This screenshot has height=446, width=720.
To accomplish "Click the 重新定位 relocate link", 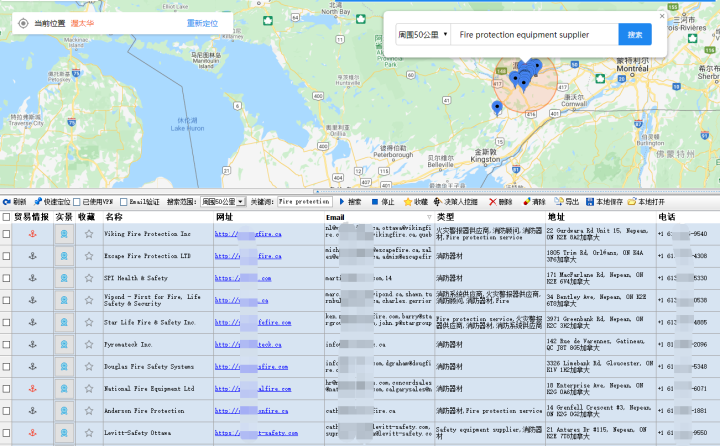I will (x=202, y=23).
